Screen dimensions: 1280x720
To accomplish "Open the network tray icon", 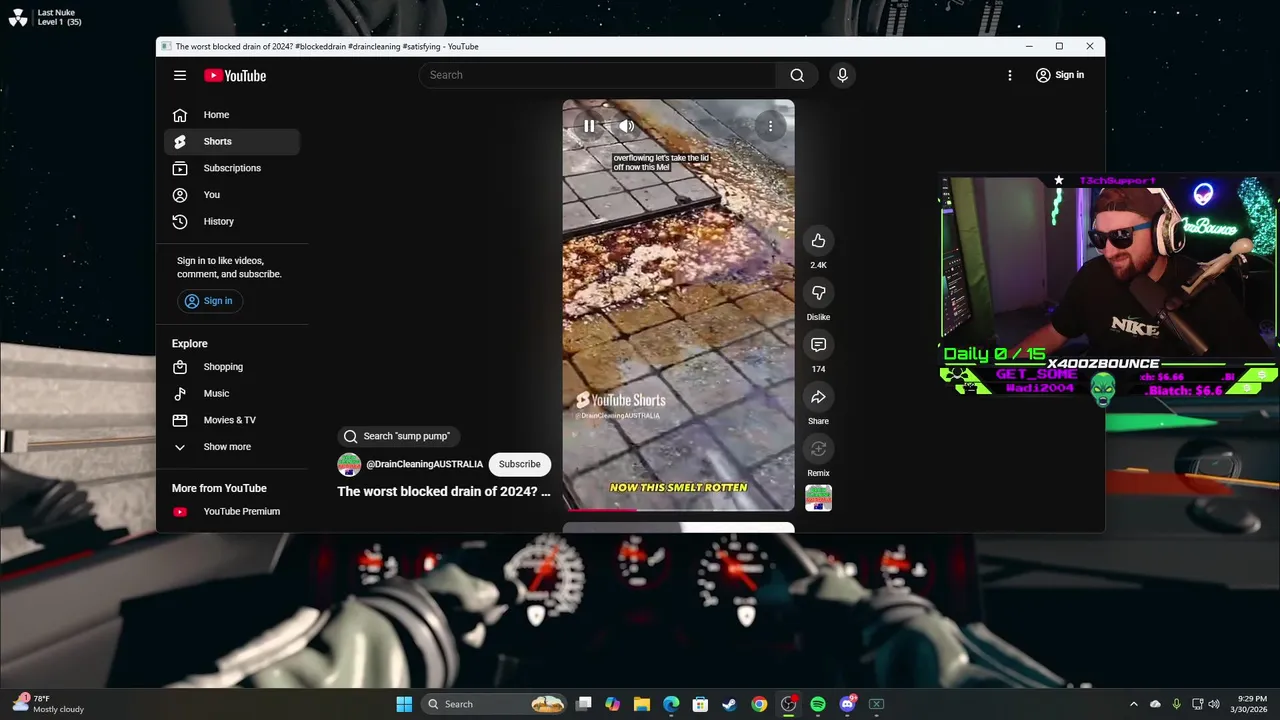I will (x=1198, y=704).
